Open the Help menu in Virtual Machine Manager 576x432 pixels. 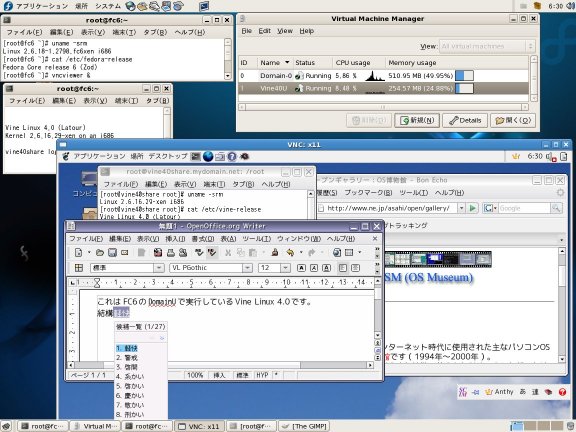click(x=306, y=31)
